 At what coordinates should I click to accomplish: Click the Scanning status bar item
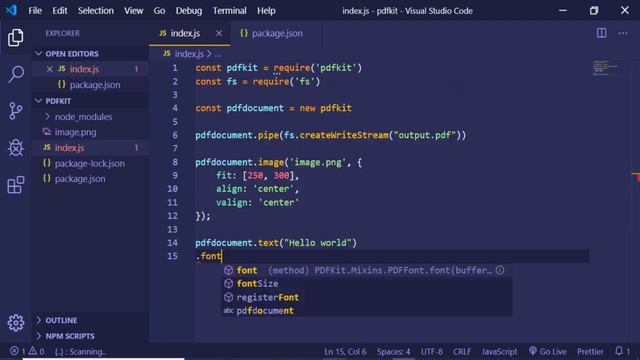click(80, 351)
